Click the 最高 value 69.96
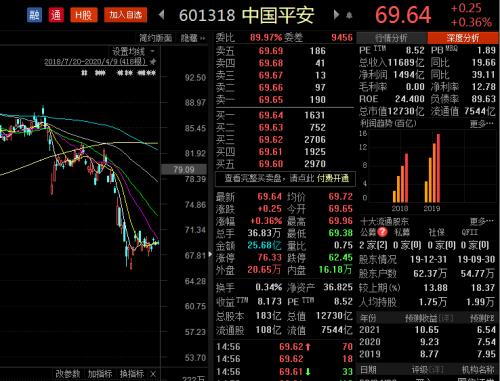This screenshot has height=381, width=500. tap(340, 221)
